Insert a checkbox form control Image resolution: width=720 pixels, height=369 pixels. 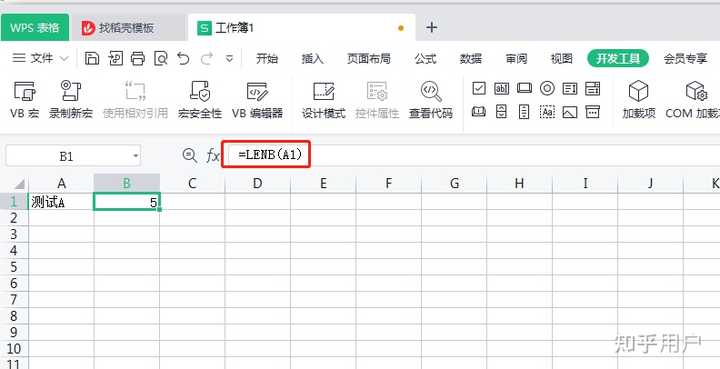pyautogui.click(x=479, y=88)
